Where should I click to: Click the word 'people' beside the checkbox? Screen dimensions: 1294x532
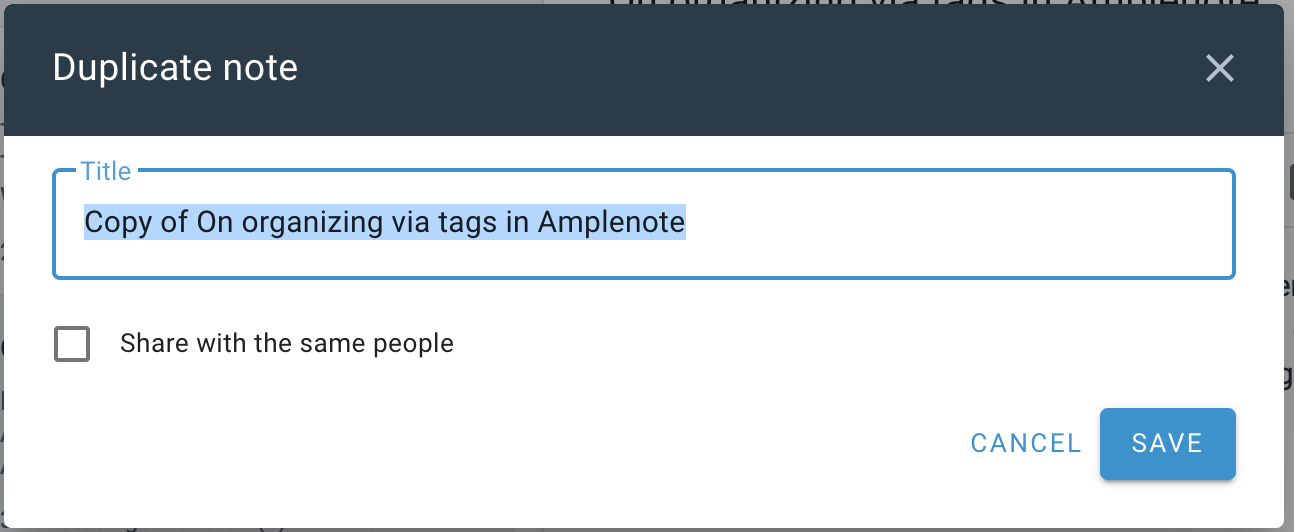click(413, 345)
